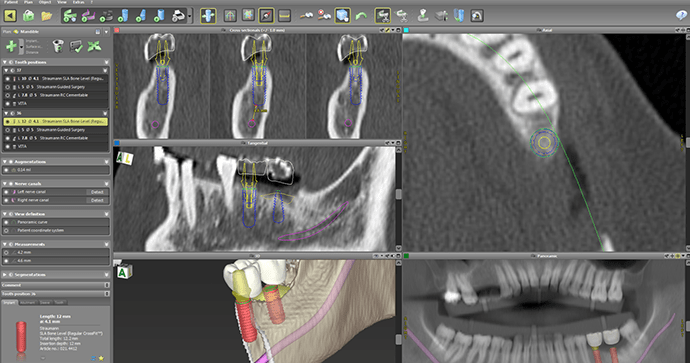The width and height of the screenshot is (690, 363).
Task: Open the Extras menu
Action: [x=79, y=2]
